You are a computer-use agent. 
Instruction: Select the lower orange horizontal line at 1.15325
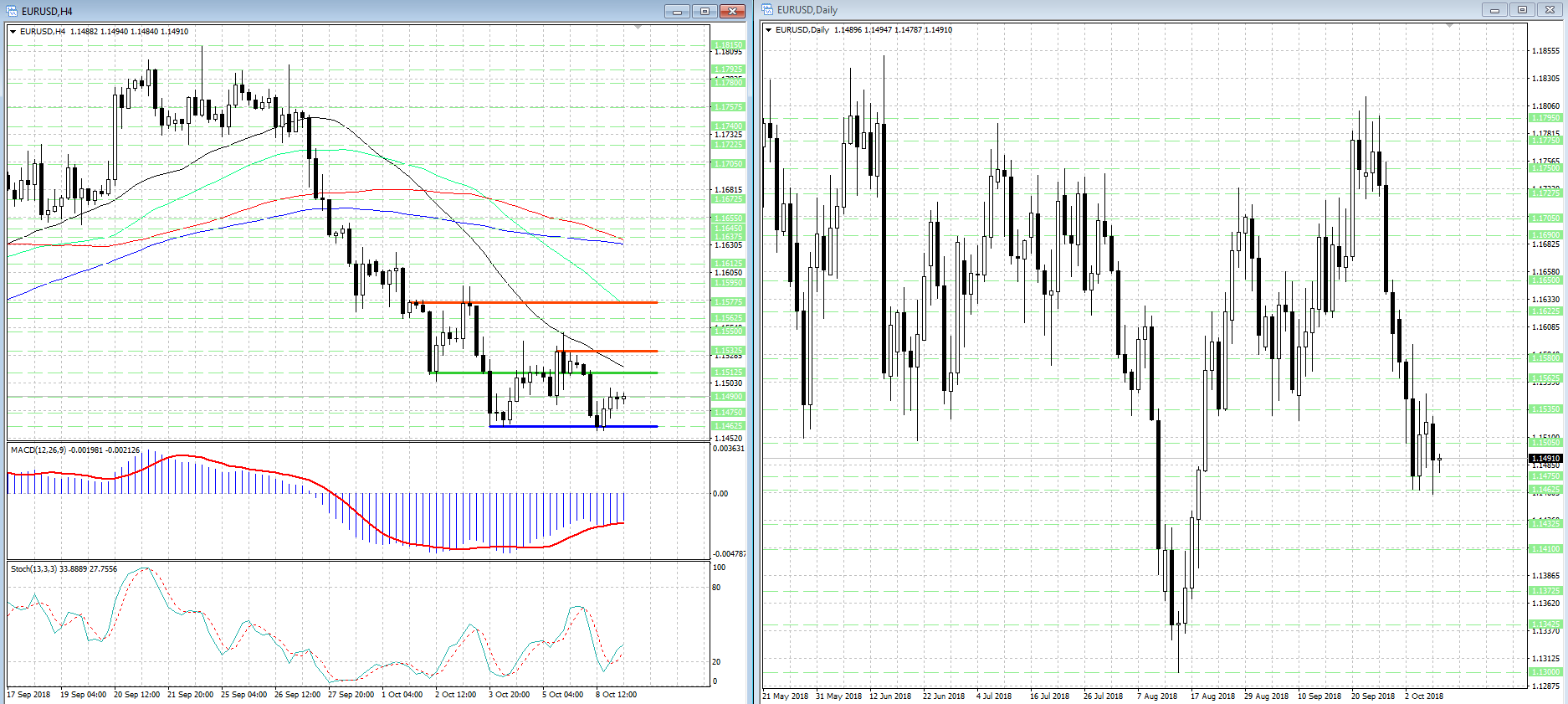(x=608, y=351)
